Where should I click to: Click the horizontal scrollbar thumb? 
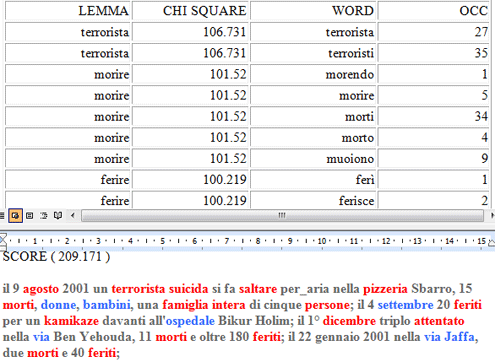tap(282, 216)
